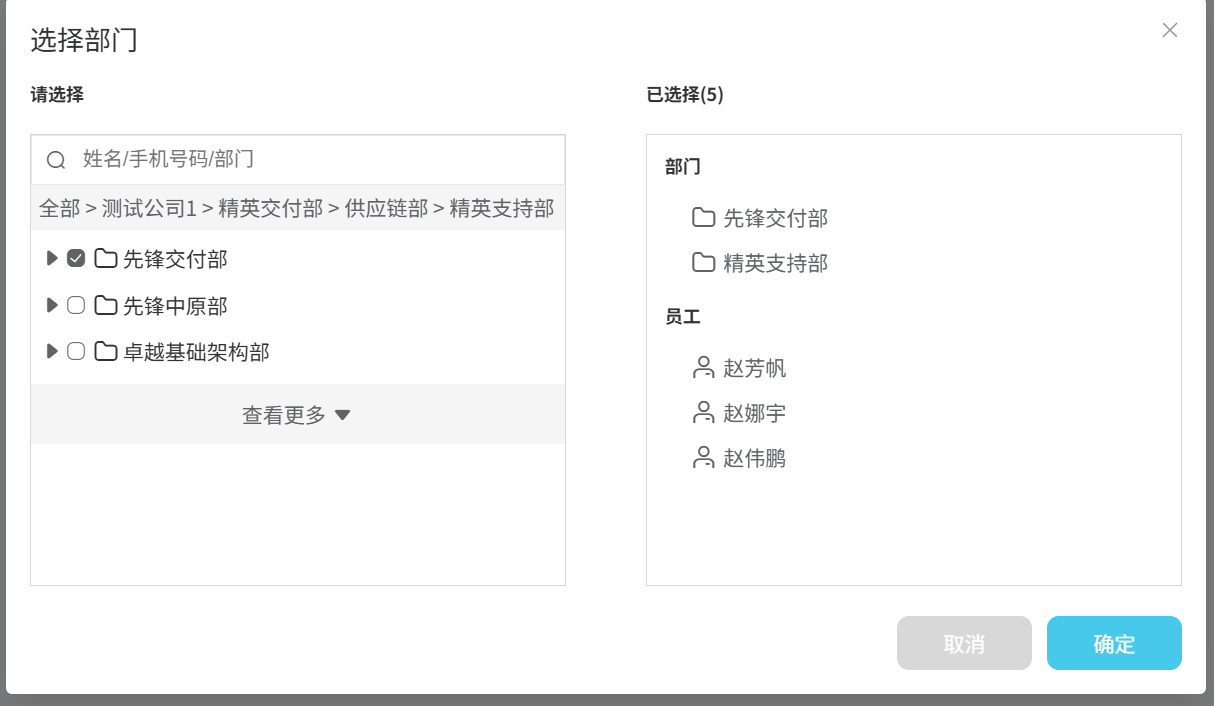Click the search magnifier icon
This screenshot has height=706, width=1214.
point(54,159)
